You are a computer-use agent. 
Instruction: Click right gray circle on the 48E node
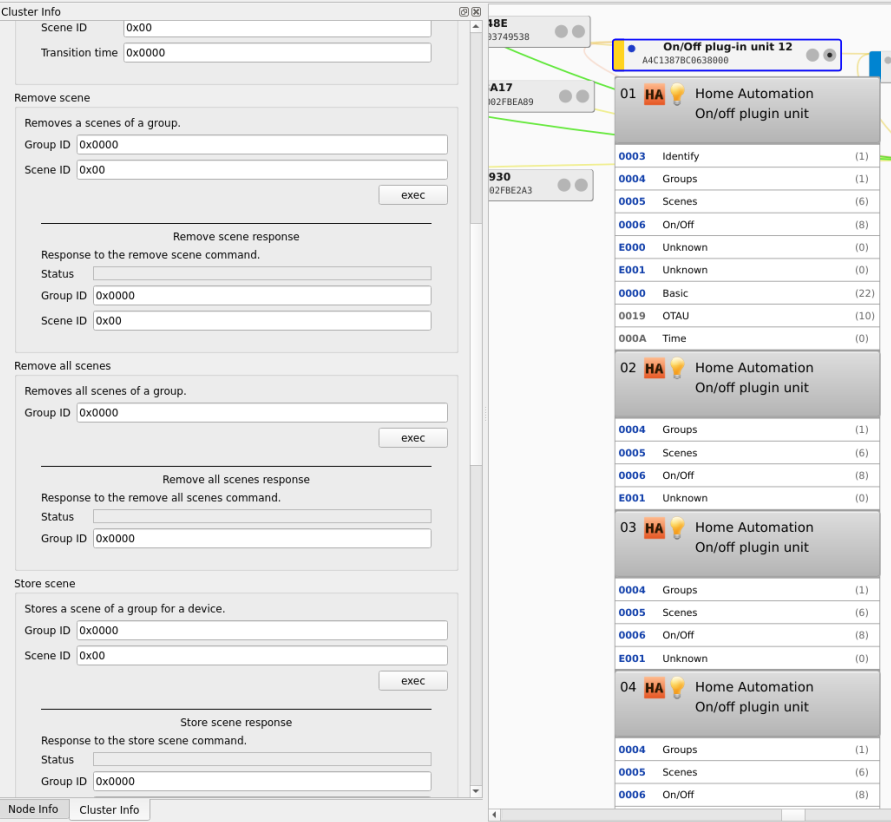click(578, 31)
